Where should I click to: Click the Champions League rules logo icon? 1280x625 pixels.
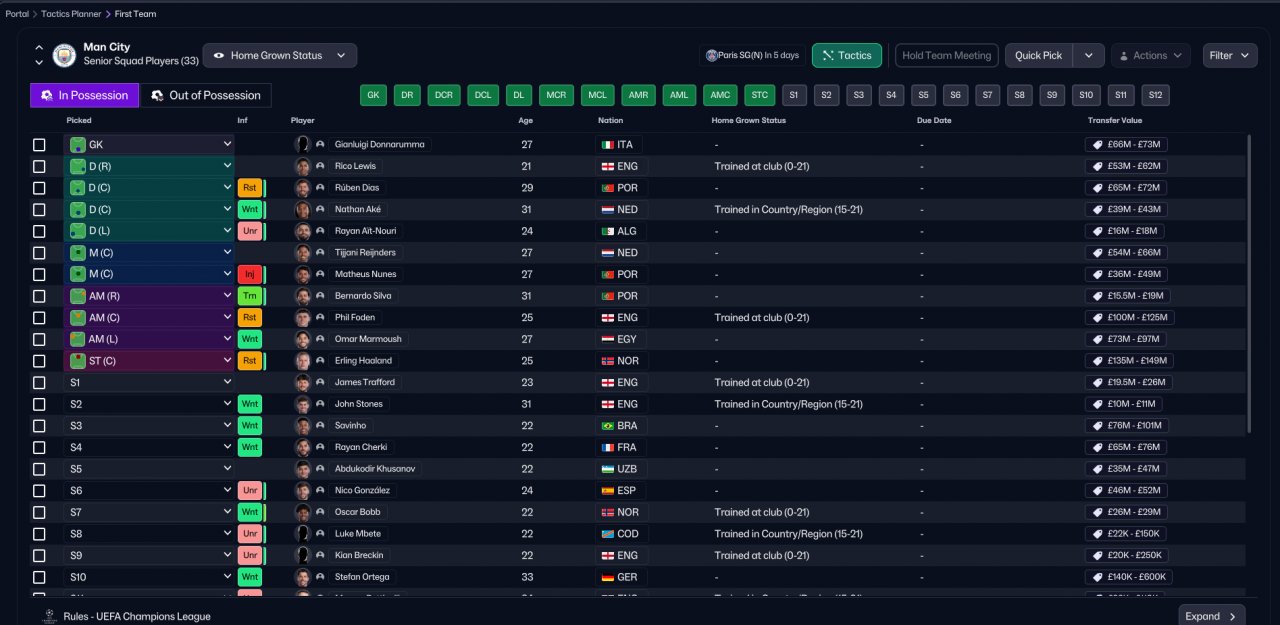click(x=48, y=616)
